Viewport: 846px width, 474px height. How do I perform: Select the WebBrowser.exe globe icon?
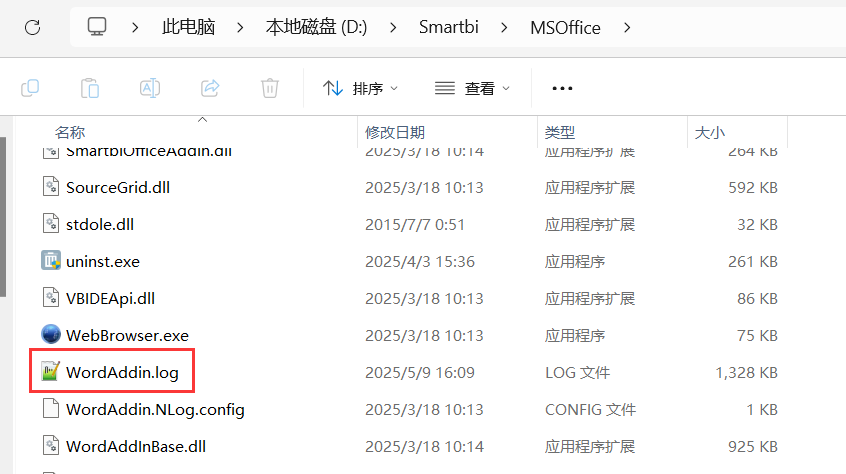coord(51,335)
